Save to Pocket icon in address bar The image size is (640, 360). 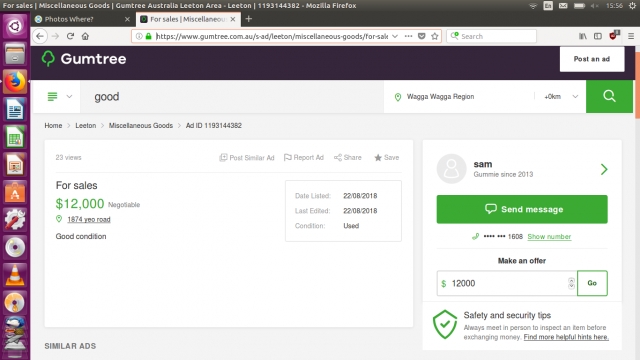click(422, 36)
